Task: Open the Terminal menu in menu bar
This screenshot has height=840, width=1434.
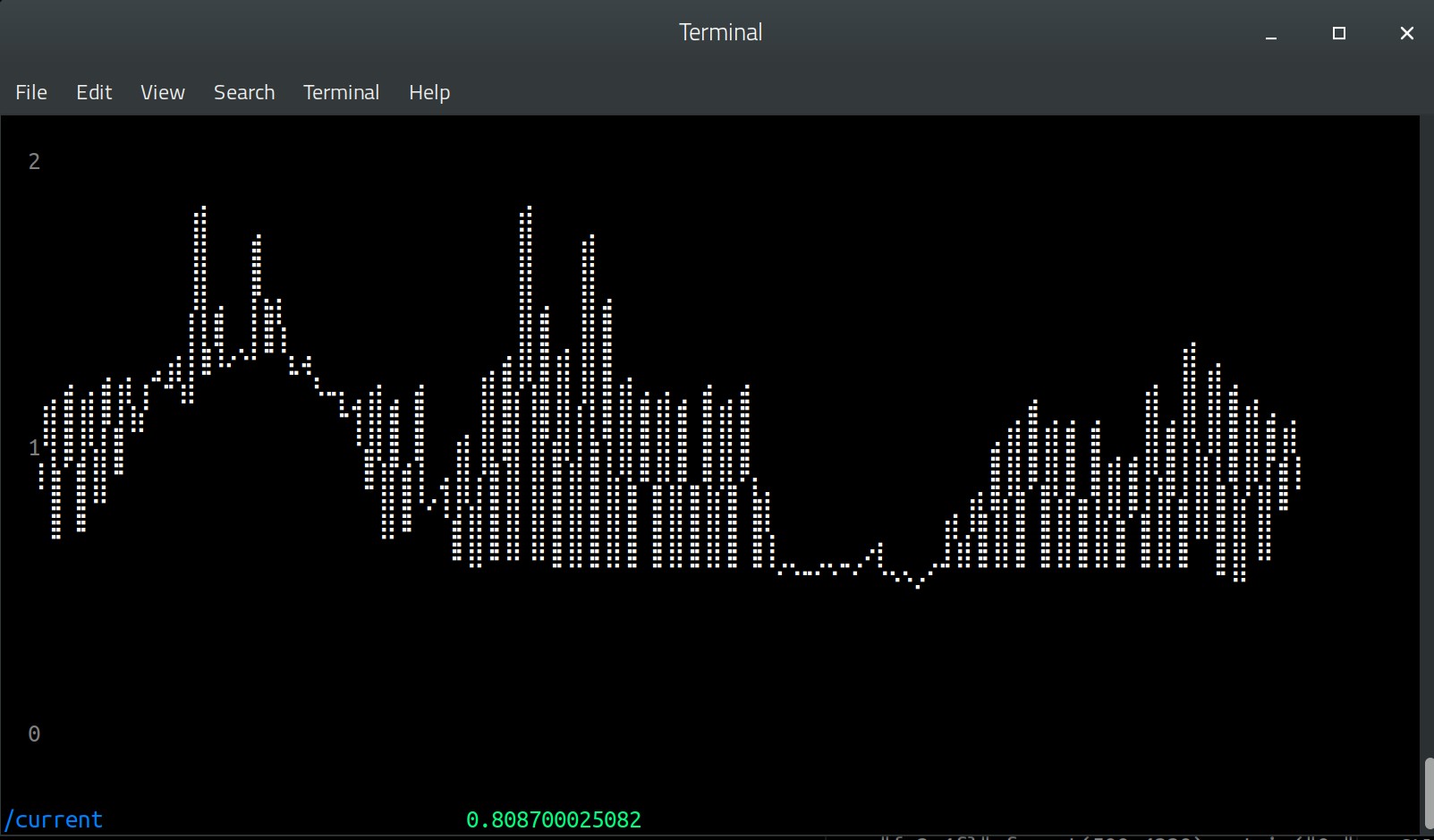Action: click(x=341, y=92)
